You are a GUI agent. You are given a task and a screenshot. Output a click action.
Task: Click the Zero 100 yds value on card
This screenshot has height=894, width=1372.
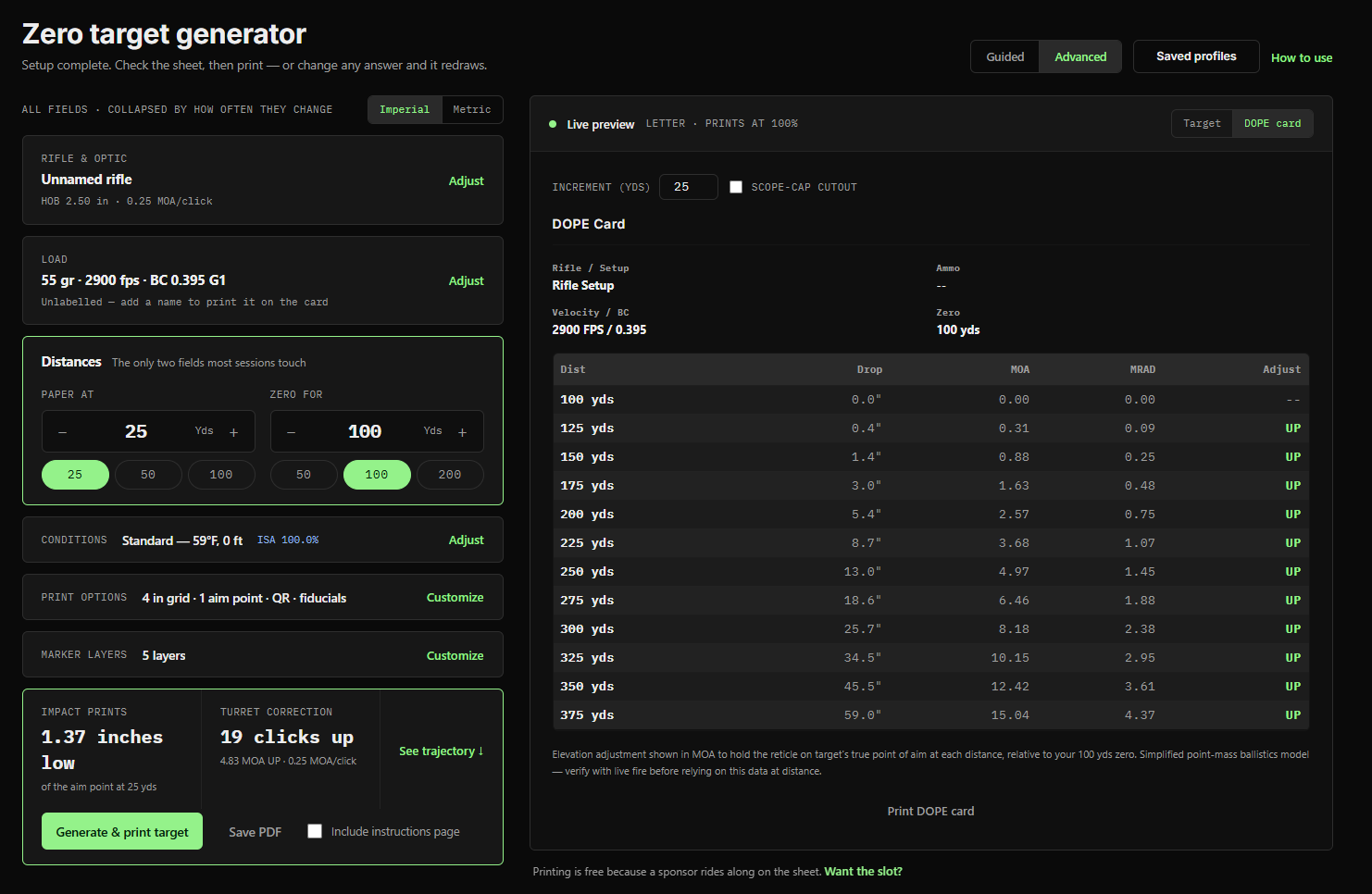pyautogui.click(x=957, y=329)
